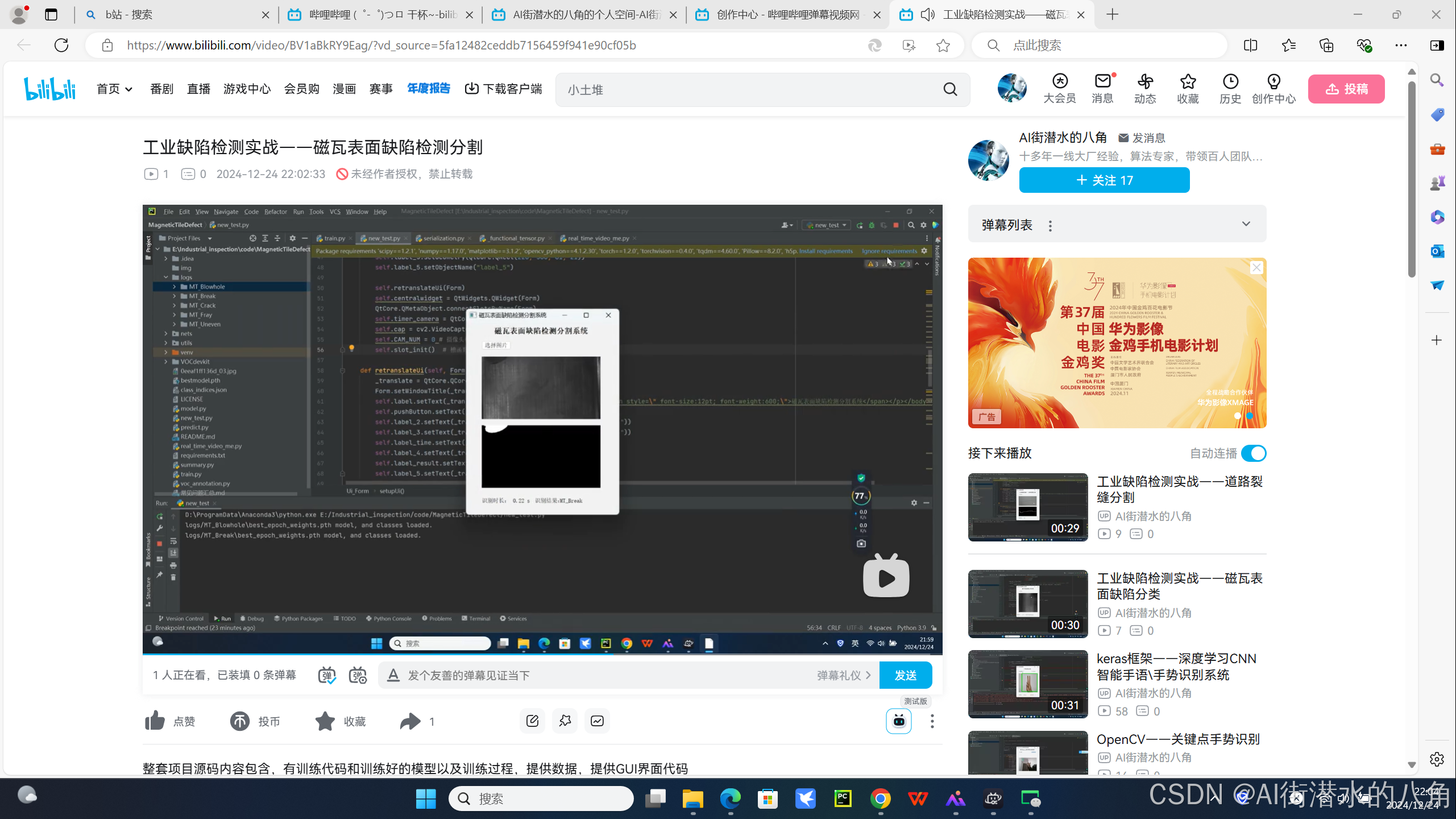The width and height of the screenshot is (1456, 819).
Task: Expand the 弹幕列表 danmaku list chevron
Action: [1246, 224]
